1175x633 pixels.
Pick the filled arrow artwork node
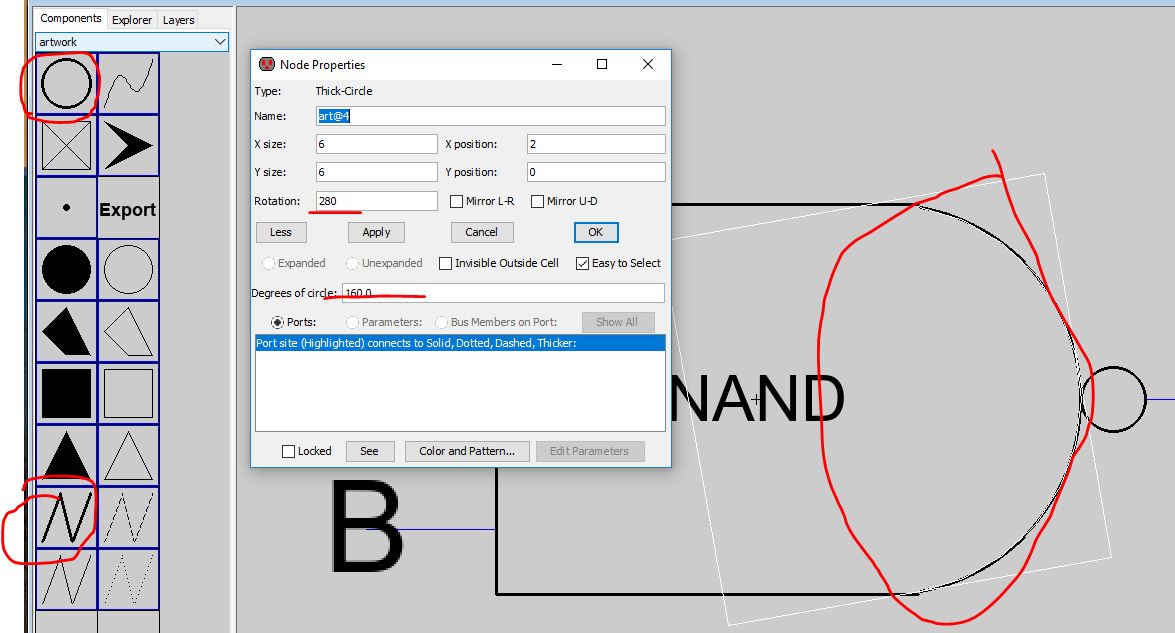(128, 146)
